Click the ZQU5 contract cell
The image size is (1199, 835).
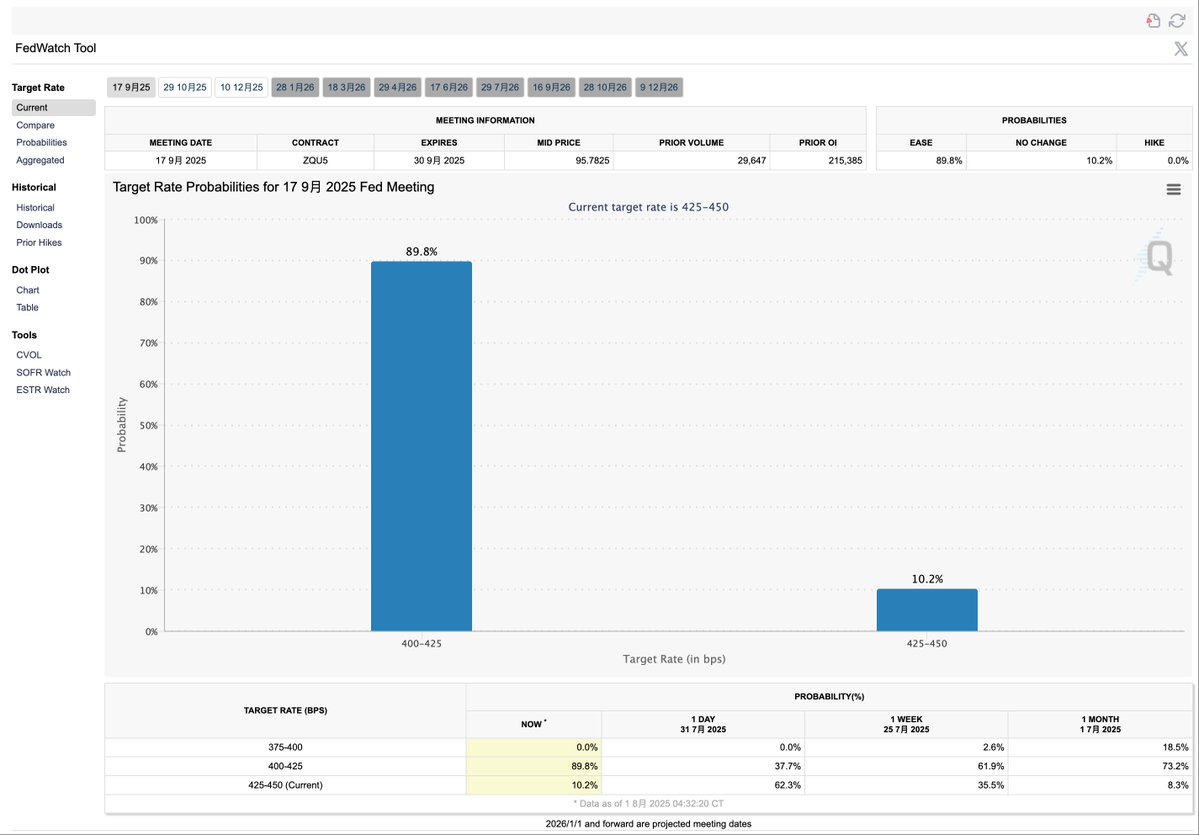tap(315, 161)
